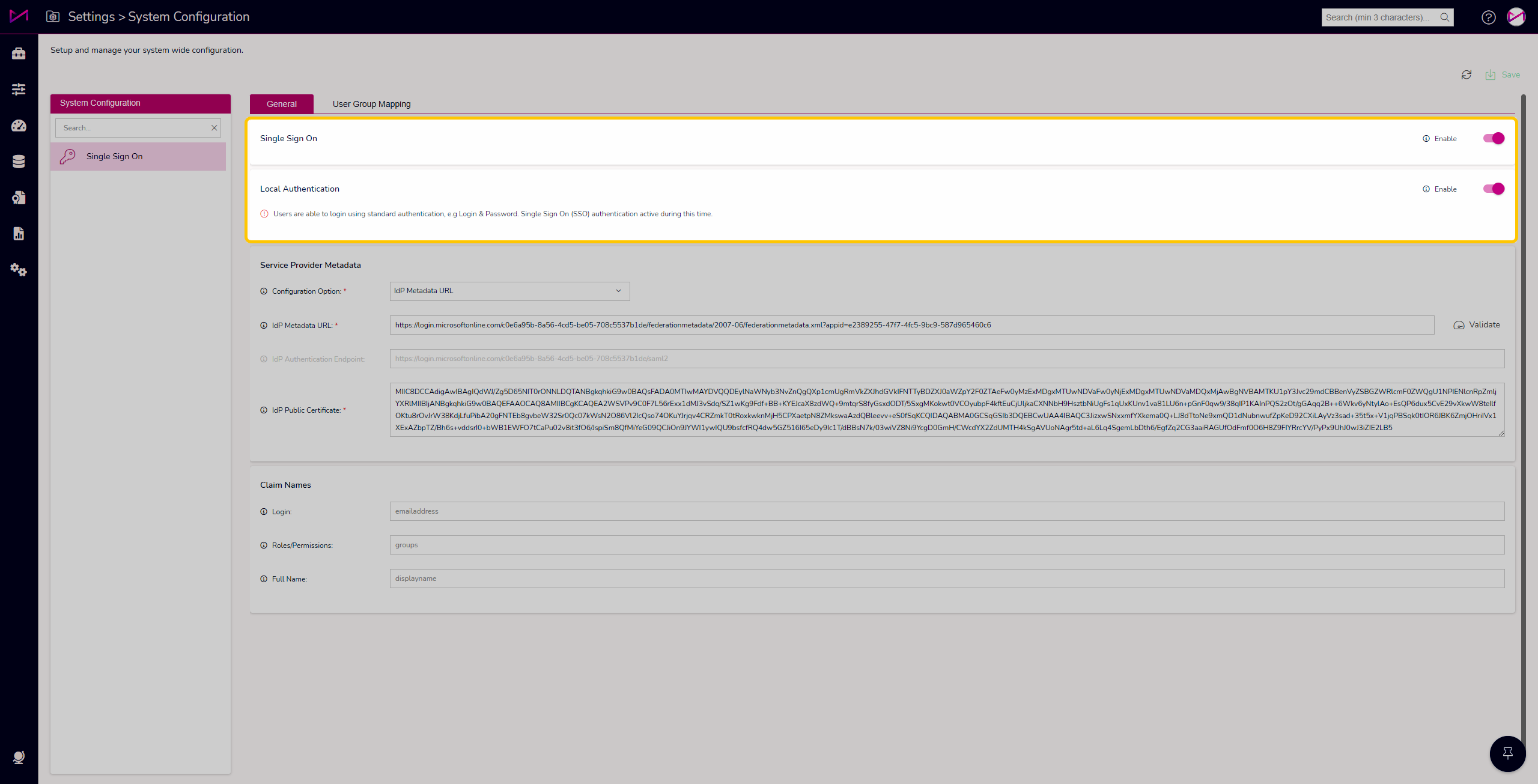
Task: Switch to the User Group Mapping tab
Action: pos(371,104)
